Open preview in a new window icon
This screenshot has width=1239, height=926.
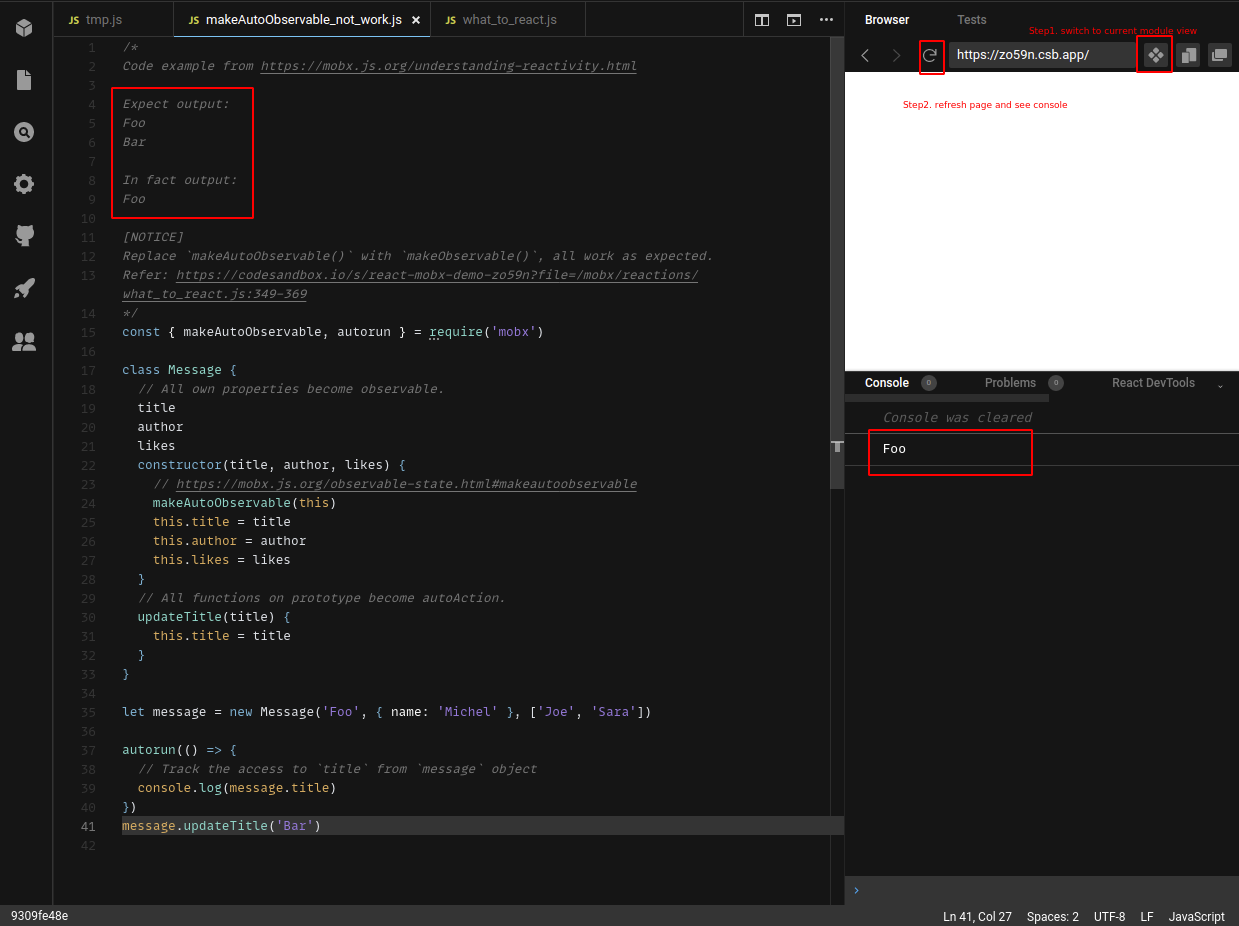1220,55
